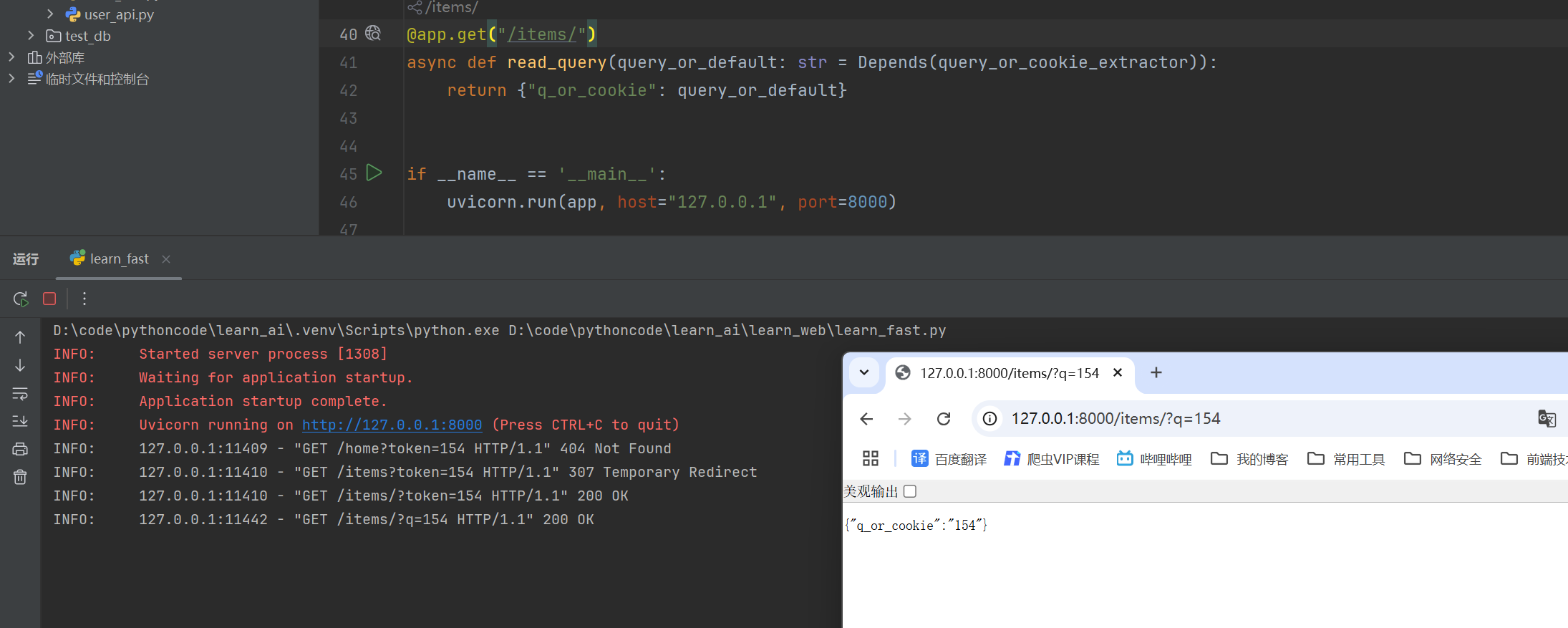Screen dimensions: 1568x628
Task: Click the print icon in console sidebar
Action: coord(20,449)
